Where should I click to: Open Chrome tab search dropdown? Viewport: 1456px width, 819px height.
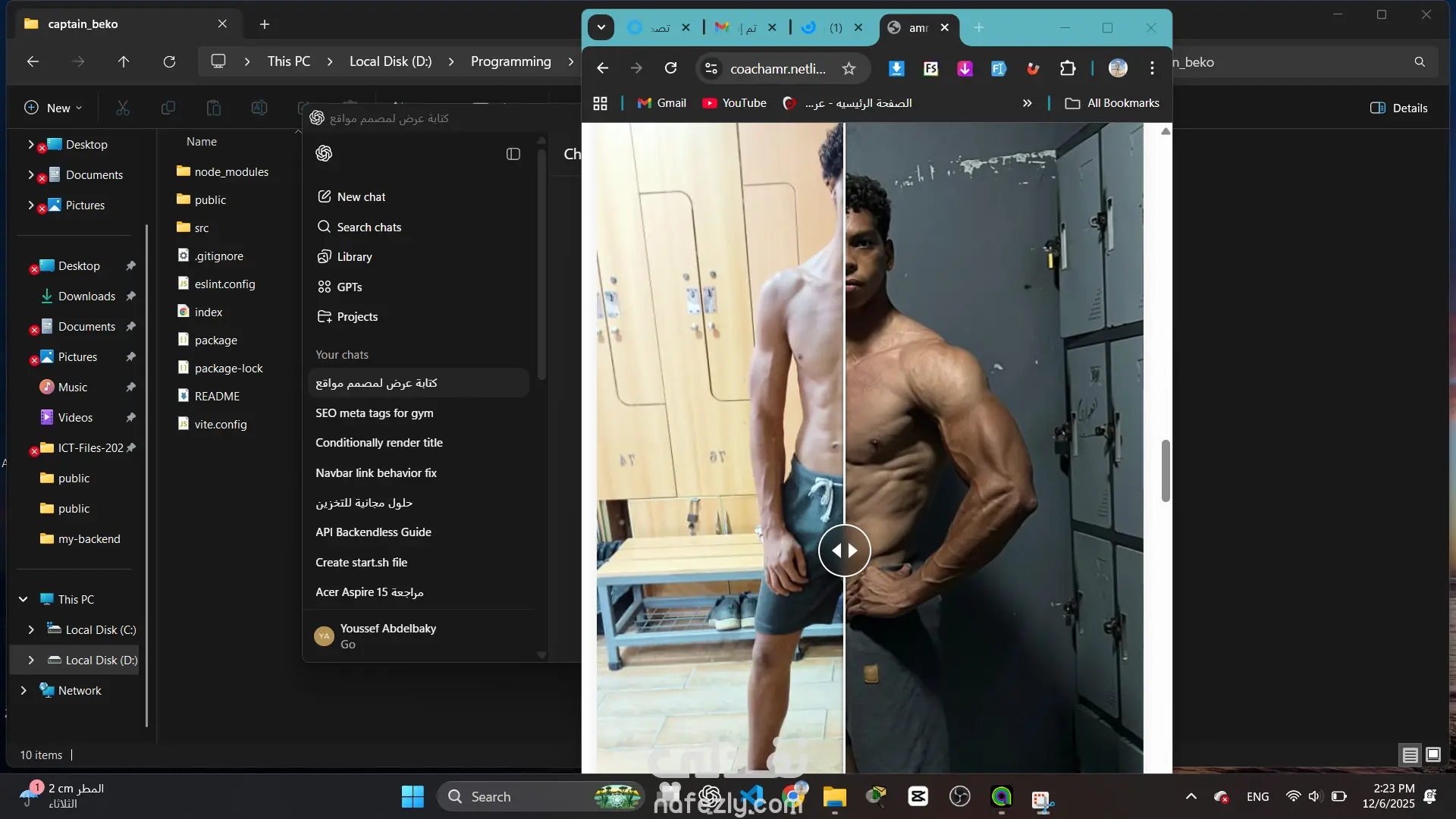[601, 27]
